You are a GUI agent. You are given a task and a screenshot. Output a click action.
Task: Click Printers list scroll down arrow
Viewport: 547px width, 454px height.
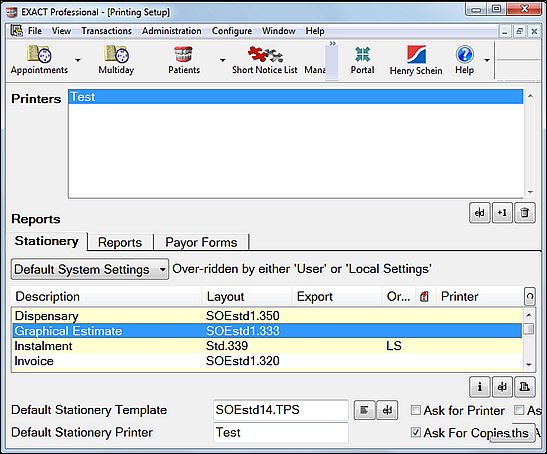(530, 192)
